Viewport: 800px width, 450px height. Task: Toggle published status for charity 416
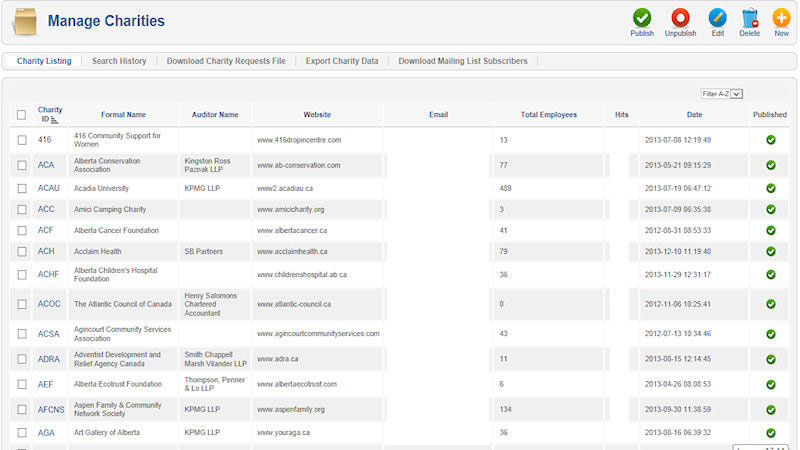coord(770,140)
